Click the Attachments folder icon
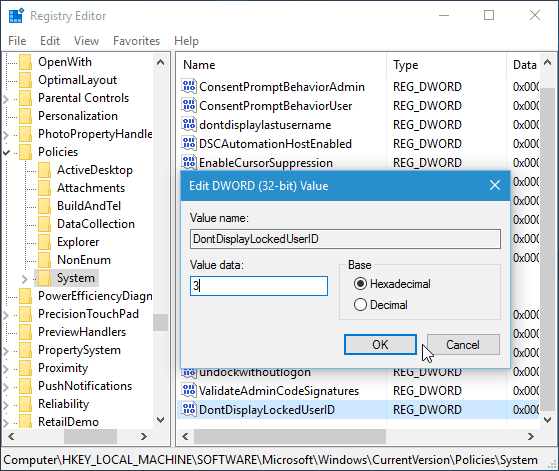Image resolution: width=559 pixels, height=471 pixels. point(45,188)
